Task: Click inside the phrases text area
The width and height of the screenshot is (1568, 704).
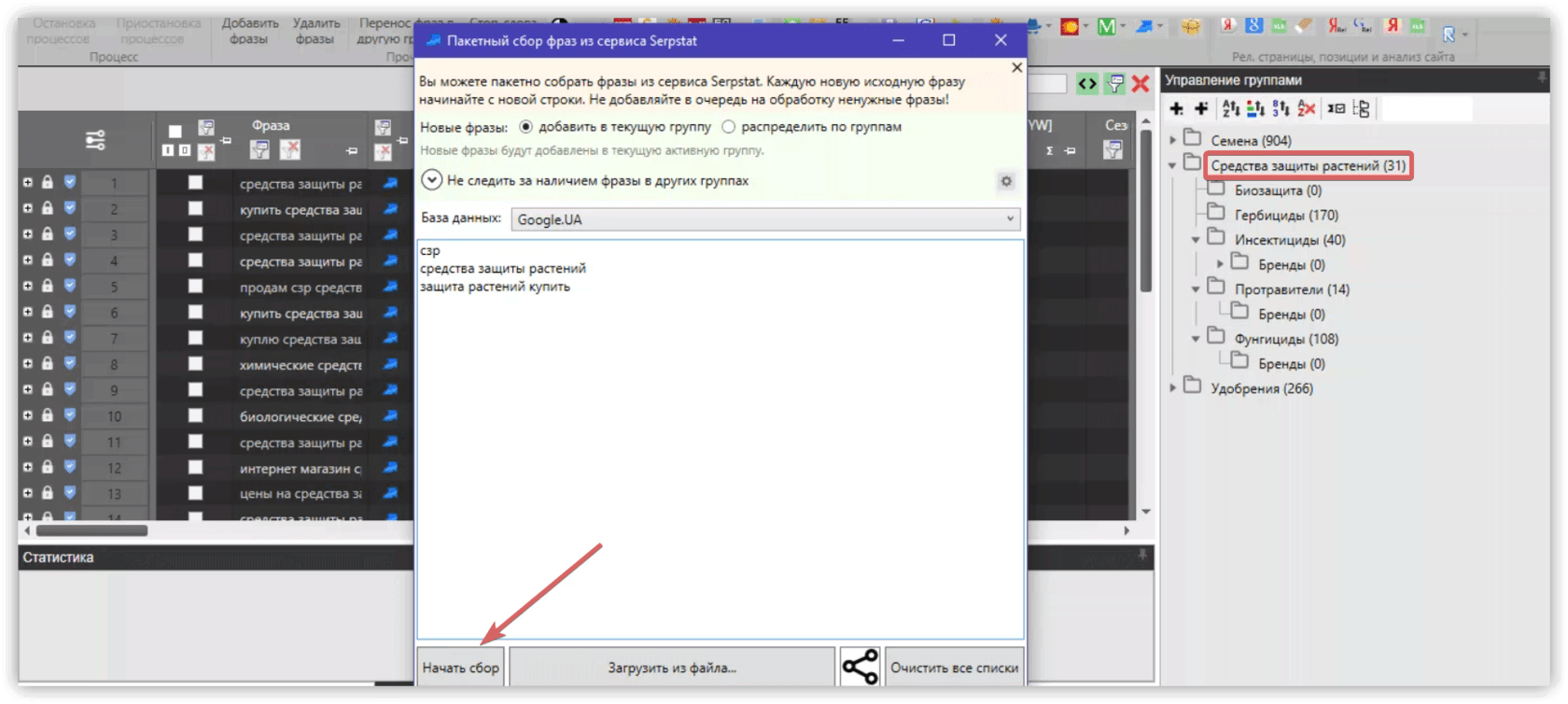Action: (x=720, y=439)
